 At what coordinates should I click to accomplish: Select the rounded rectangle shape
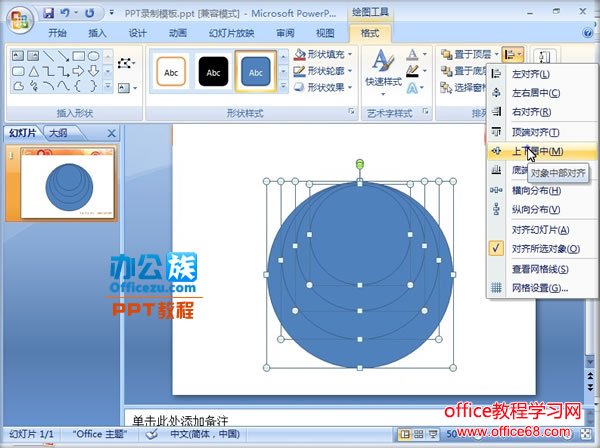pos(18,71)
